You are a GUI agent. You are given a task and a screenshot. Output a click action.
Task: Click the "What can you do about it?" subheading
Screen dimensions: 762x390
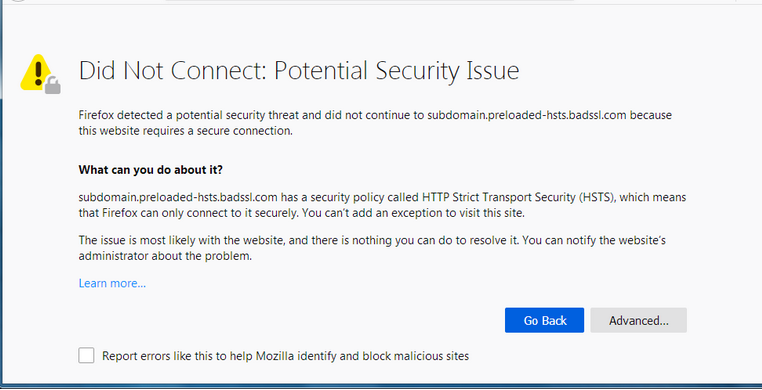pos(151,170)
